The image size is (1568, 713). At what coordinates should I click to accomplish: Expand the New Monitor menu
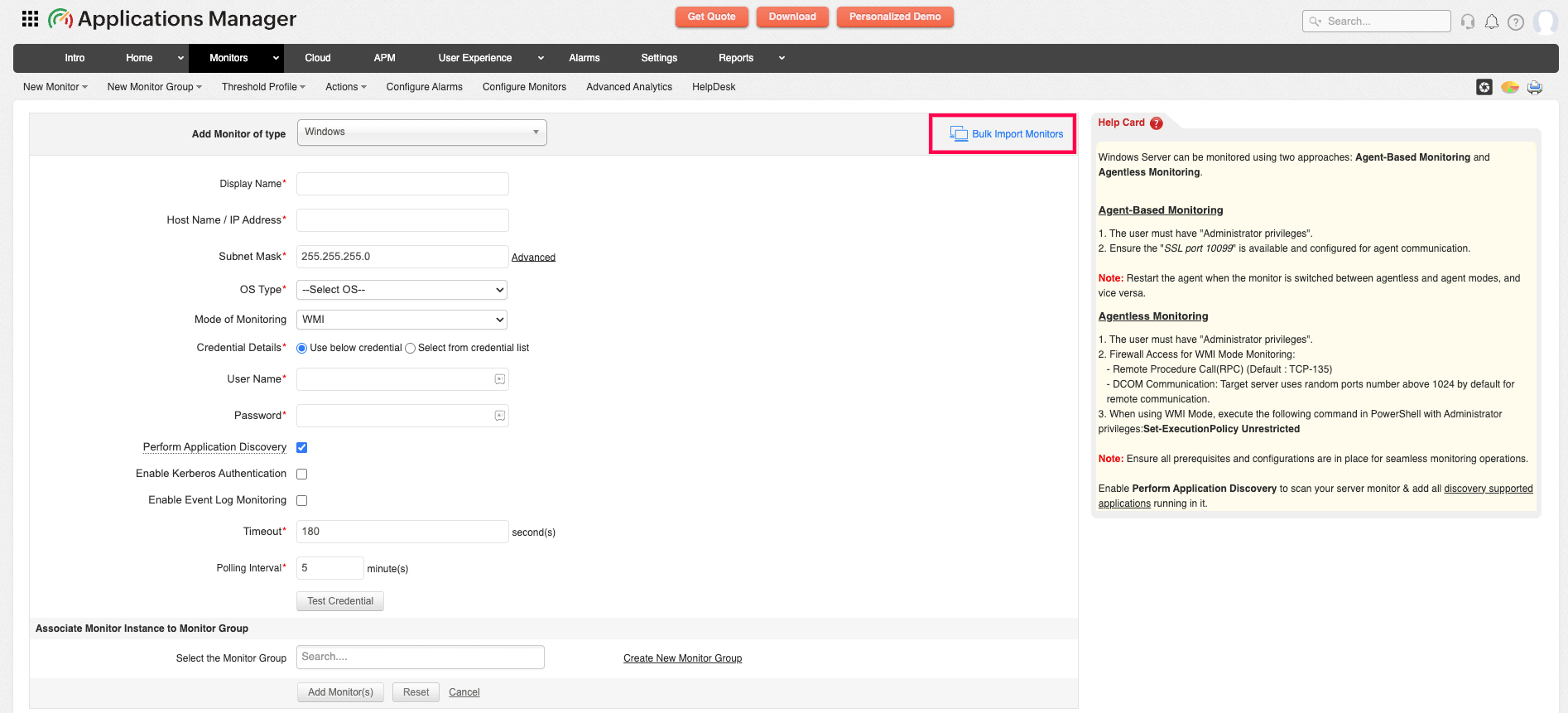pos(55,87)
